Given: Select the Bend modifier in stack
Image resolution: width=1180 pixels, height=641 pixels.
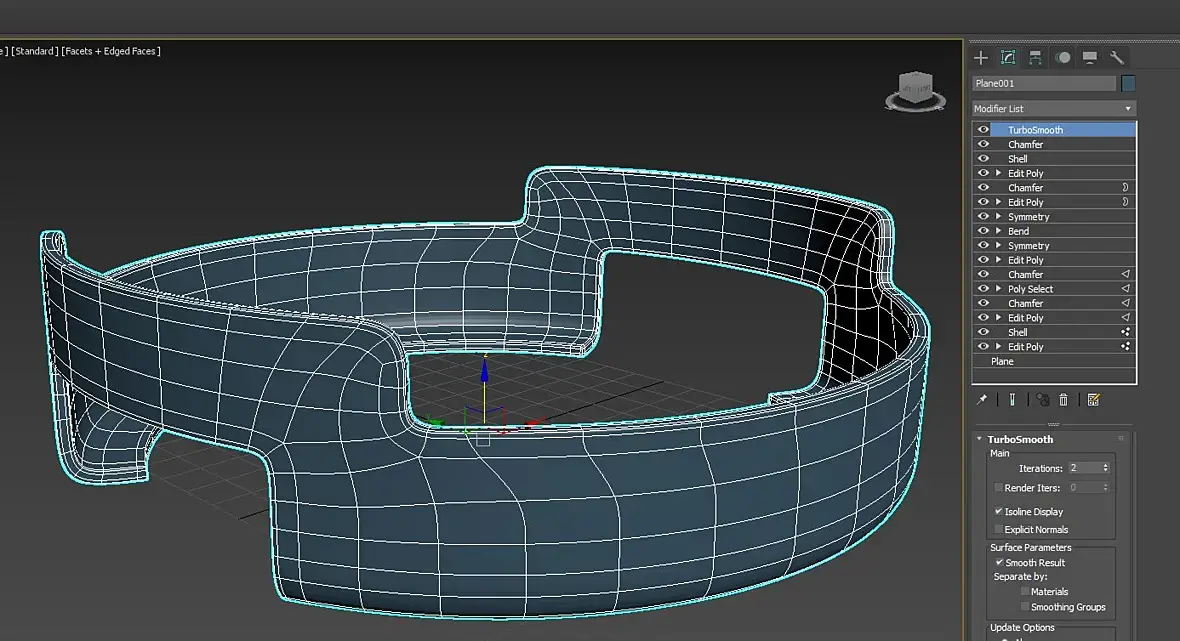Looking at the screenshot, I should coord(1063,231).
